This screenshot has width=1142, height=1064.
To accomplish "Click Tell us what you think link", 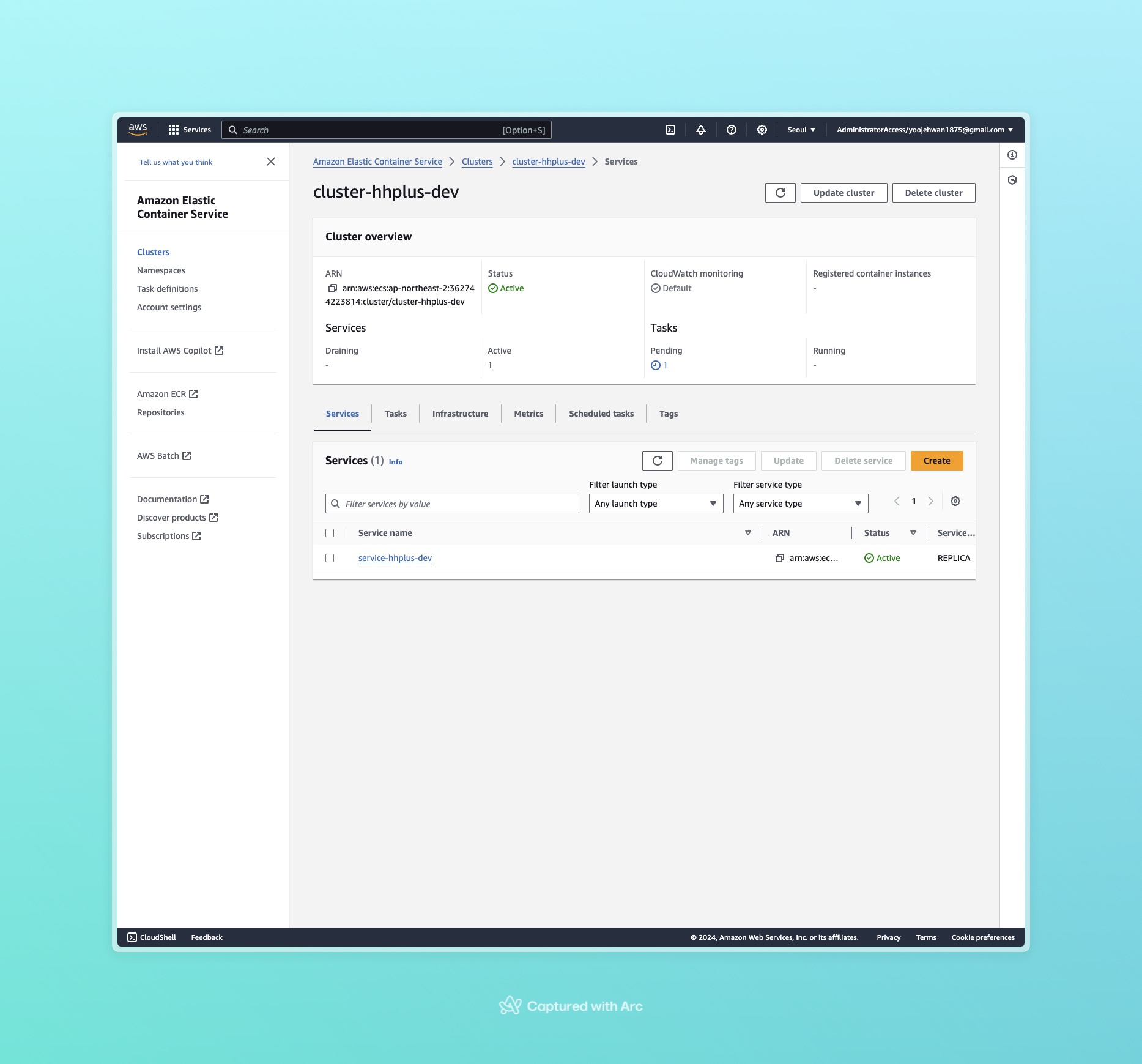I will (176, 162).
